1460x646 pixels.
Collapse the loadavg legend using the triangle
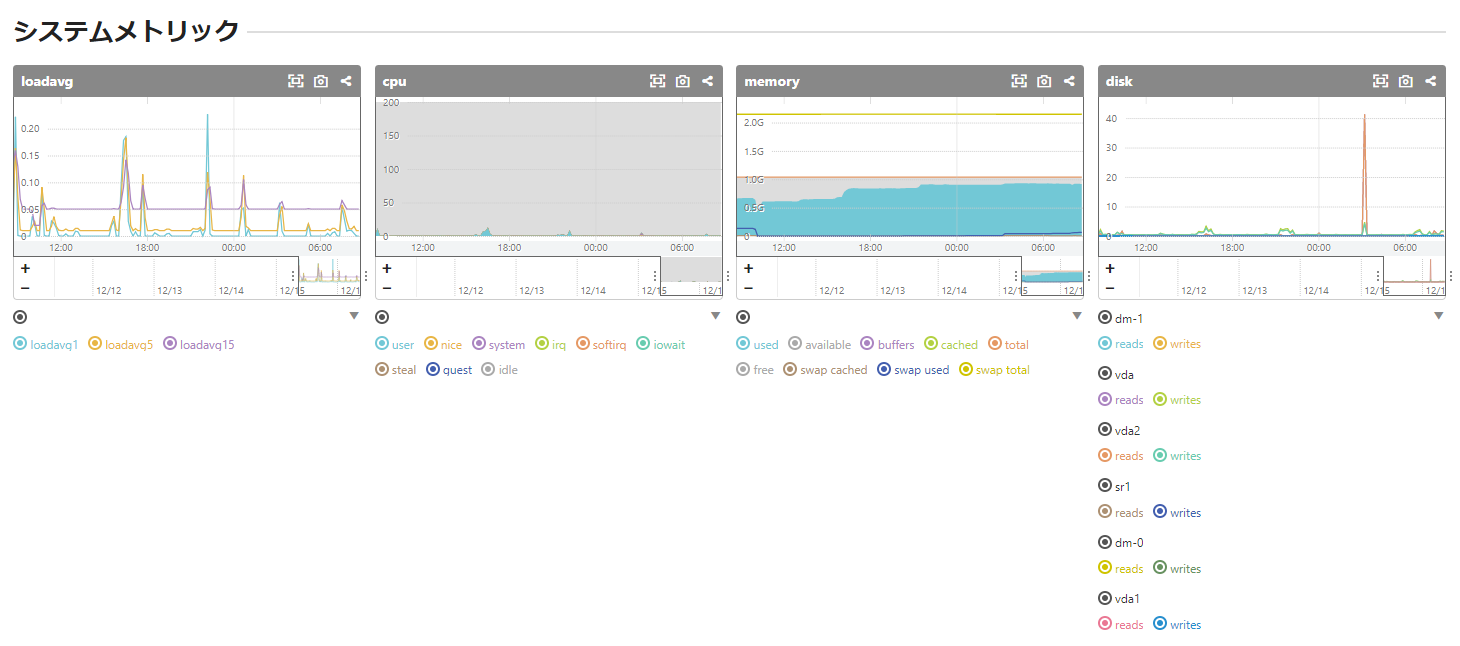tap(353, 316)
